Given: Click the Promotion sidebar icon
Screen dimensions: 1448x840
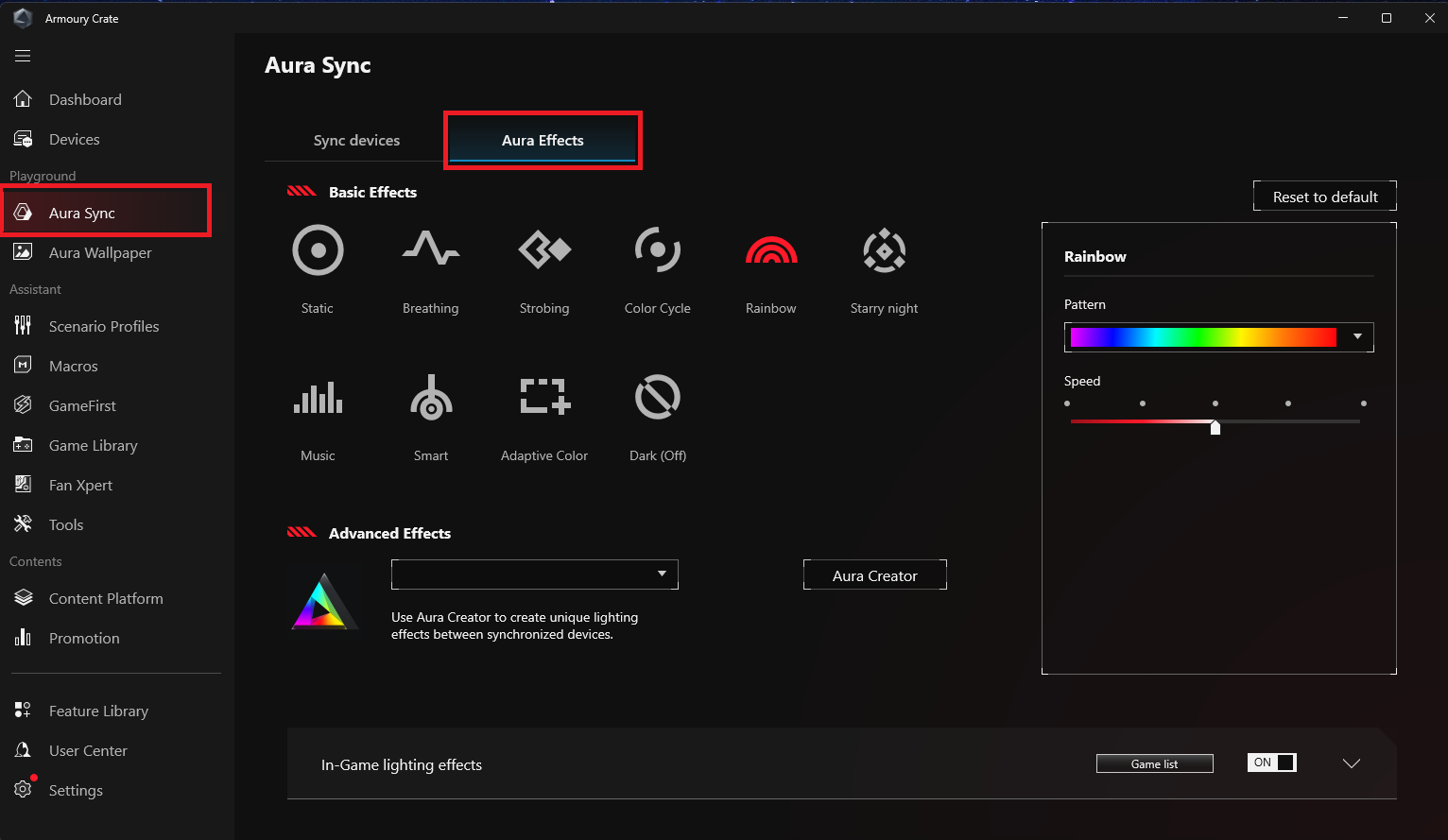Looking at the screenshot, I should 24,638.
